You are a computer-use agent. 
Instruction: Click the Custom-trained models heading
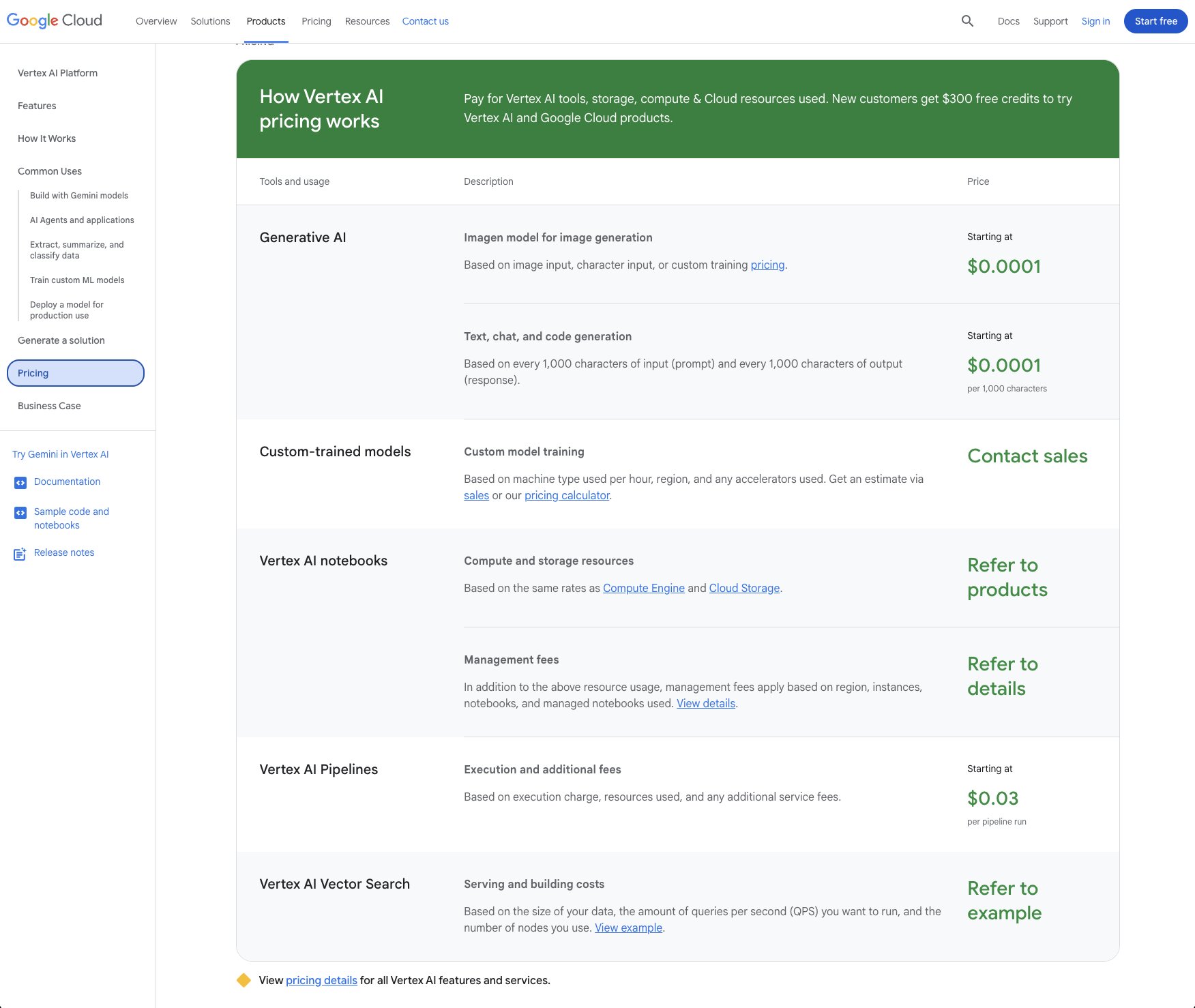335,451
